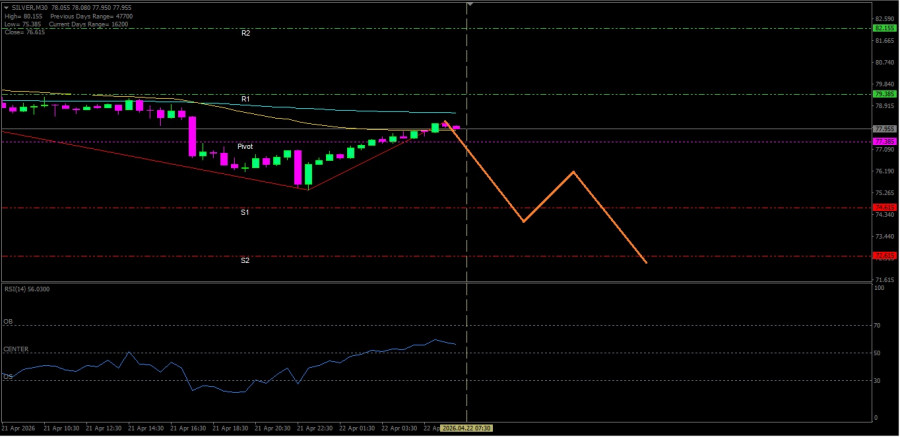The height and width of the screenshot is (437, 900).
Task: Click the red 74.615 price tag
Action: click(883, 208)
